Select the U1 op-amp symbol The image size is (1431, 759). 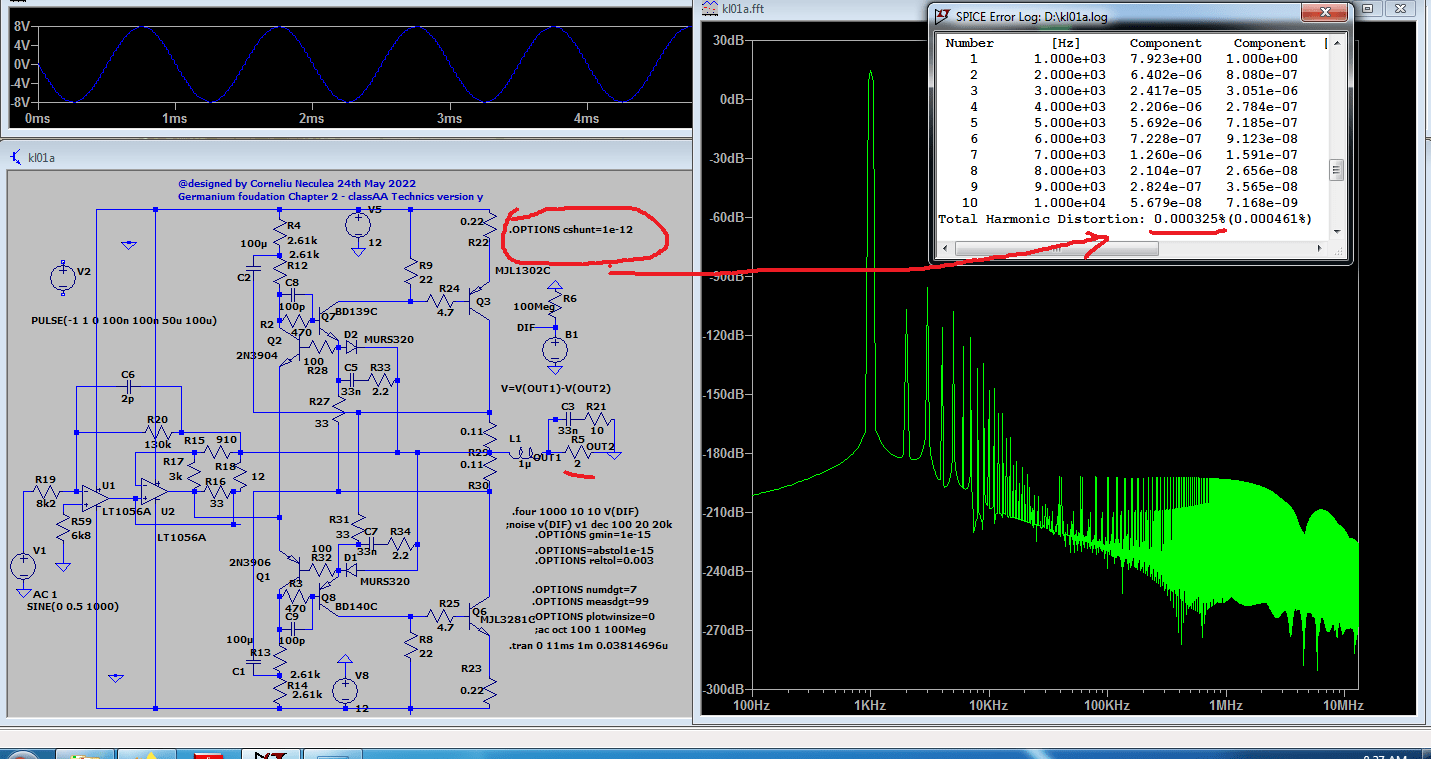click(x=94, y=496)
